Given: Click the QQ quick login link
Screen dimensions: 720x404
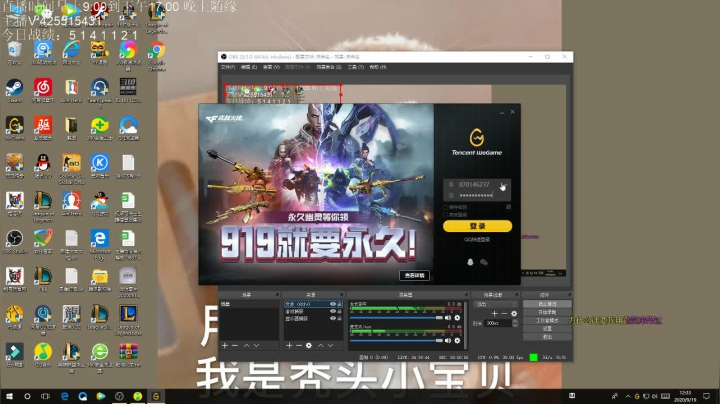Looking at the screenshot, I should tap(477, 240).
